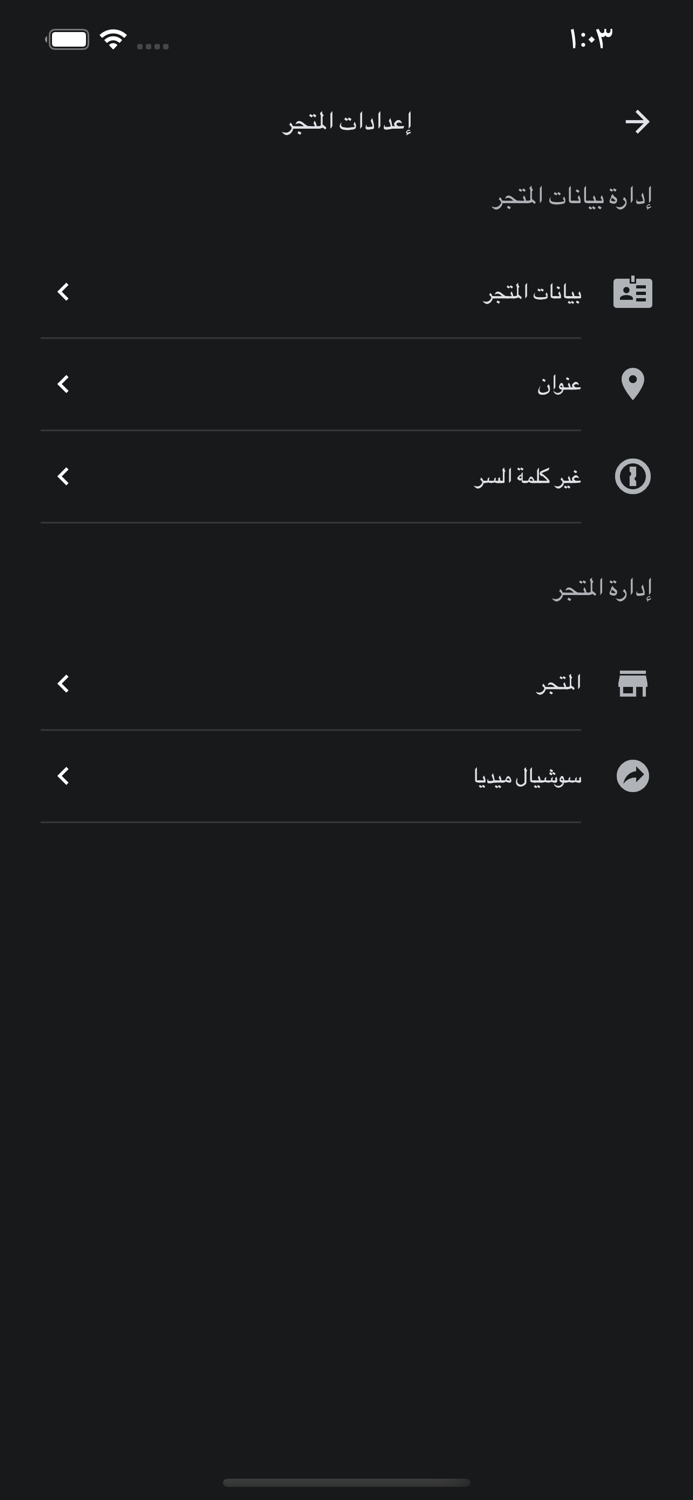693x1500 pixels.
Task: Click the Wi-Fi icon in the status bar
Action: (113, 41)
